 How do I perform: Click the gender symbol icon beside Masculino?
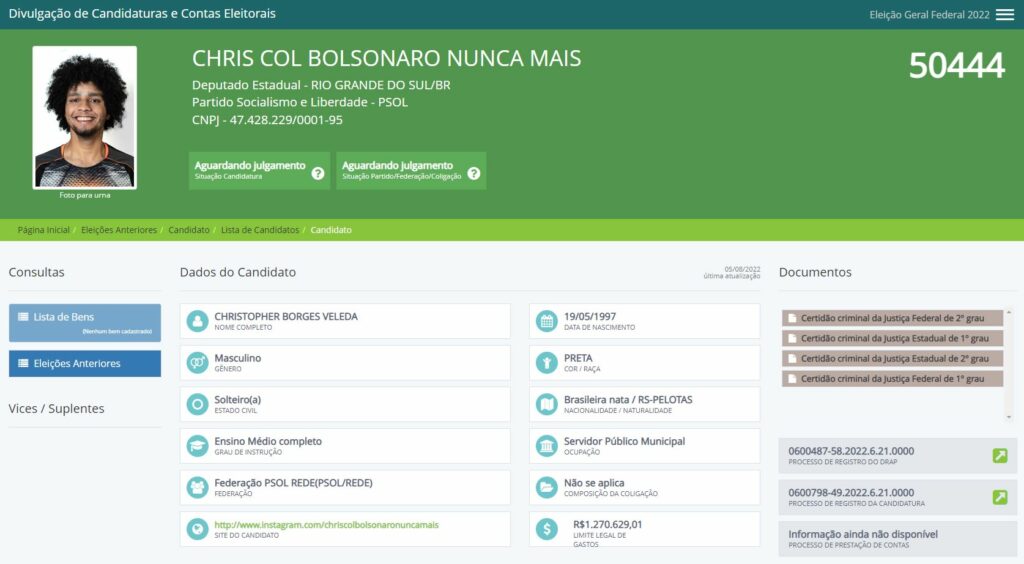(x=197, y=363)
